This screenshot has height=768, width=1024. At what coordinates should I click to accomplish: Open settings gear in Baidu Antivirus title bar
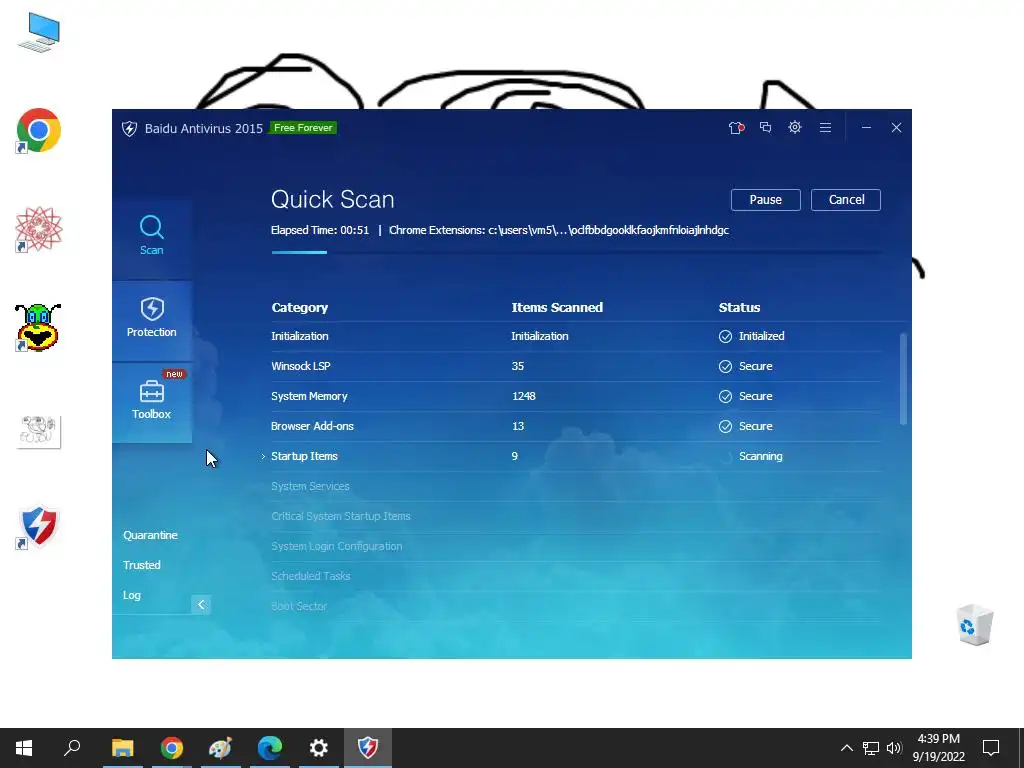point(795,127)
